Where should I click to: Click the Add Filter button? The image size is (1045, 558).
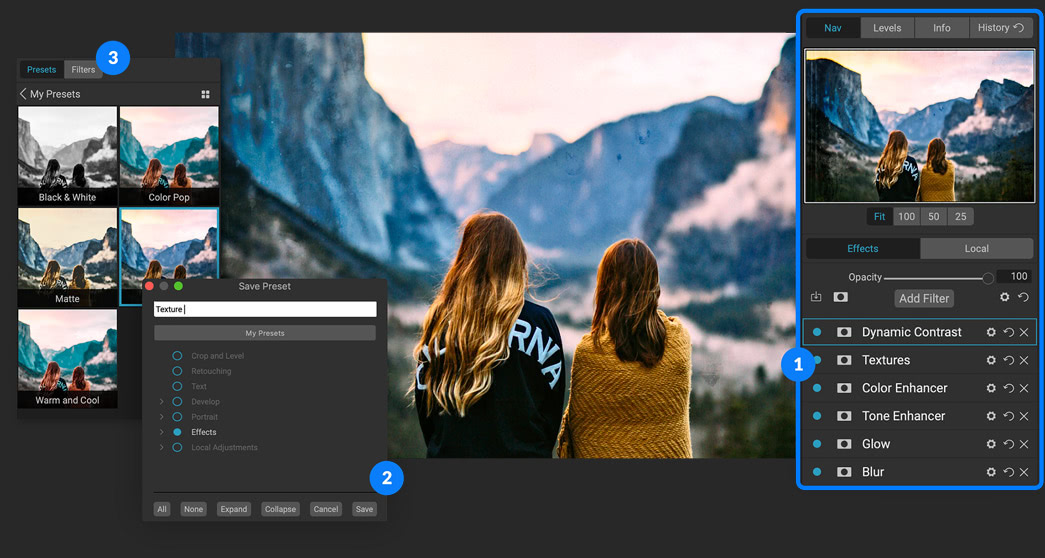tap(924, 299)
